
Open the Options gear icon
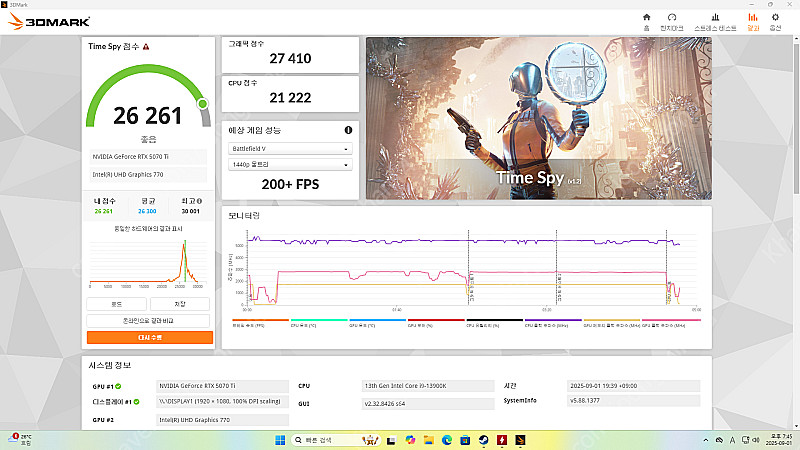coord(775,17)
